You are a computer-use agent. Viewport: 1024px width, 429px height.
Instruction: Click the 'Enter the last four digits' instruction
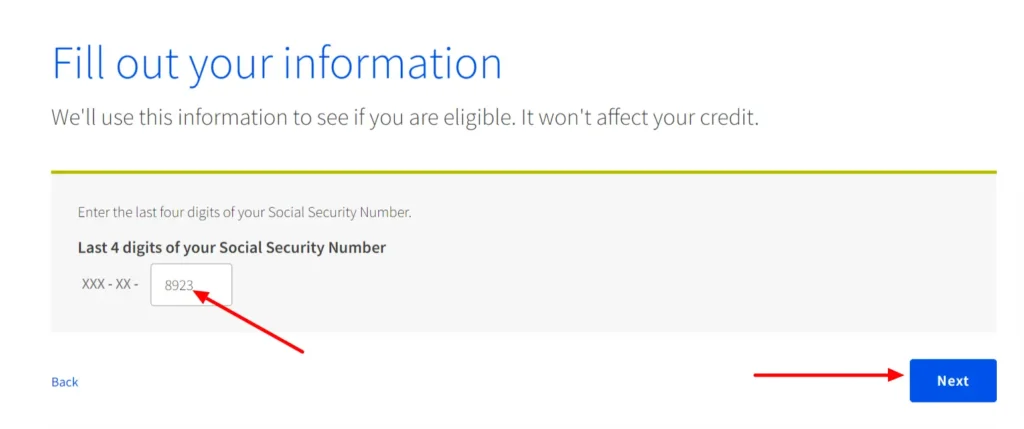point(244,213)
